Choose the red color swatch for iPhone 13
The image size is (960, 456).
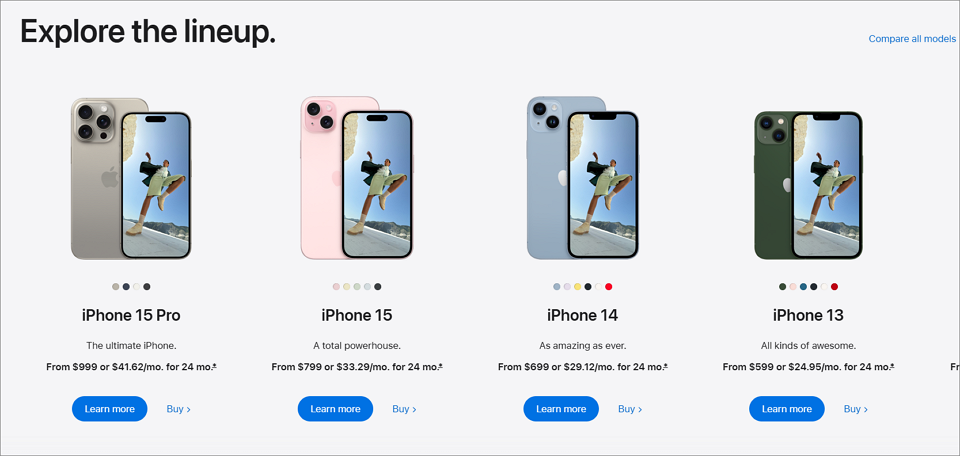834,286
